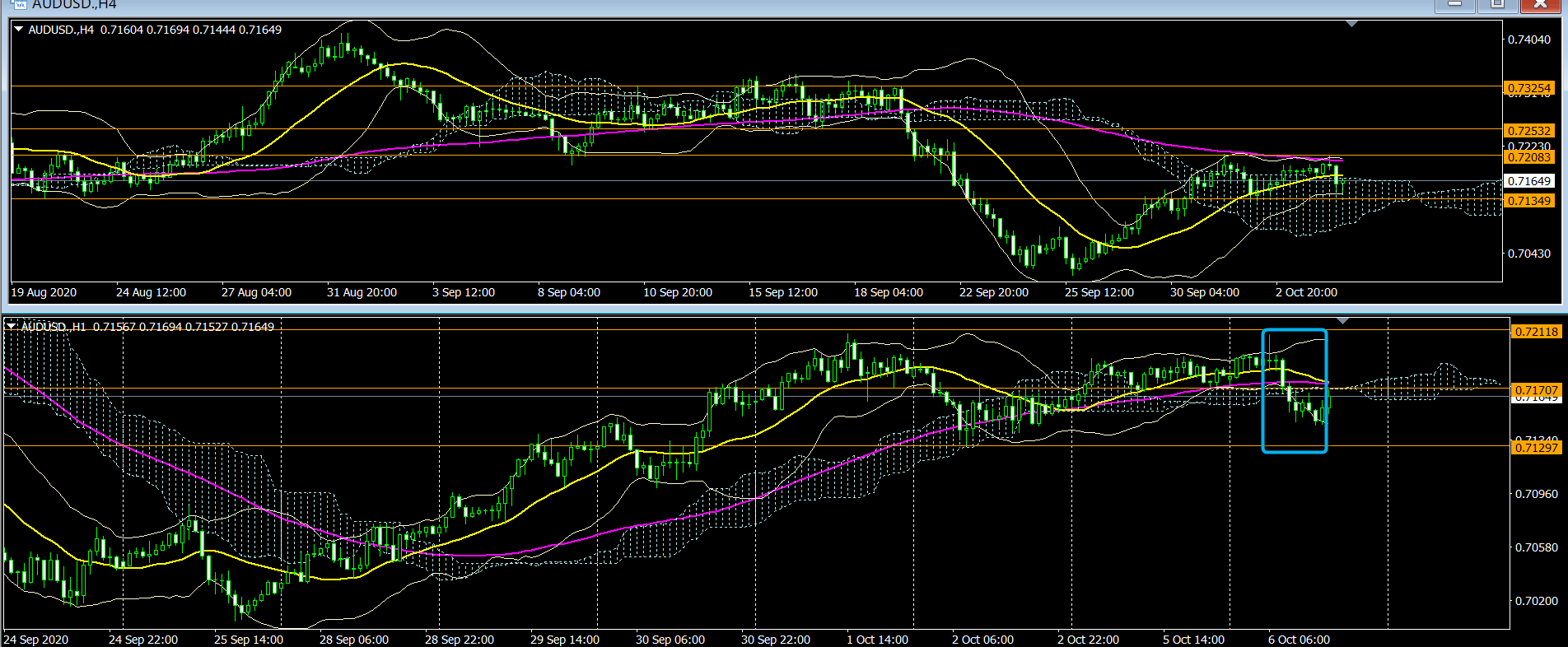Image resolution: width=1568 pixels, height=647 pixels.
Task: Select the 0.72532 orange price label
Action: point(1529,131)
